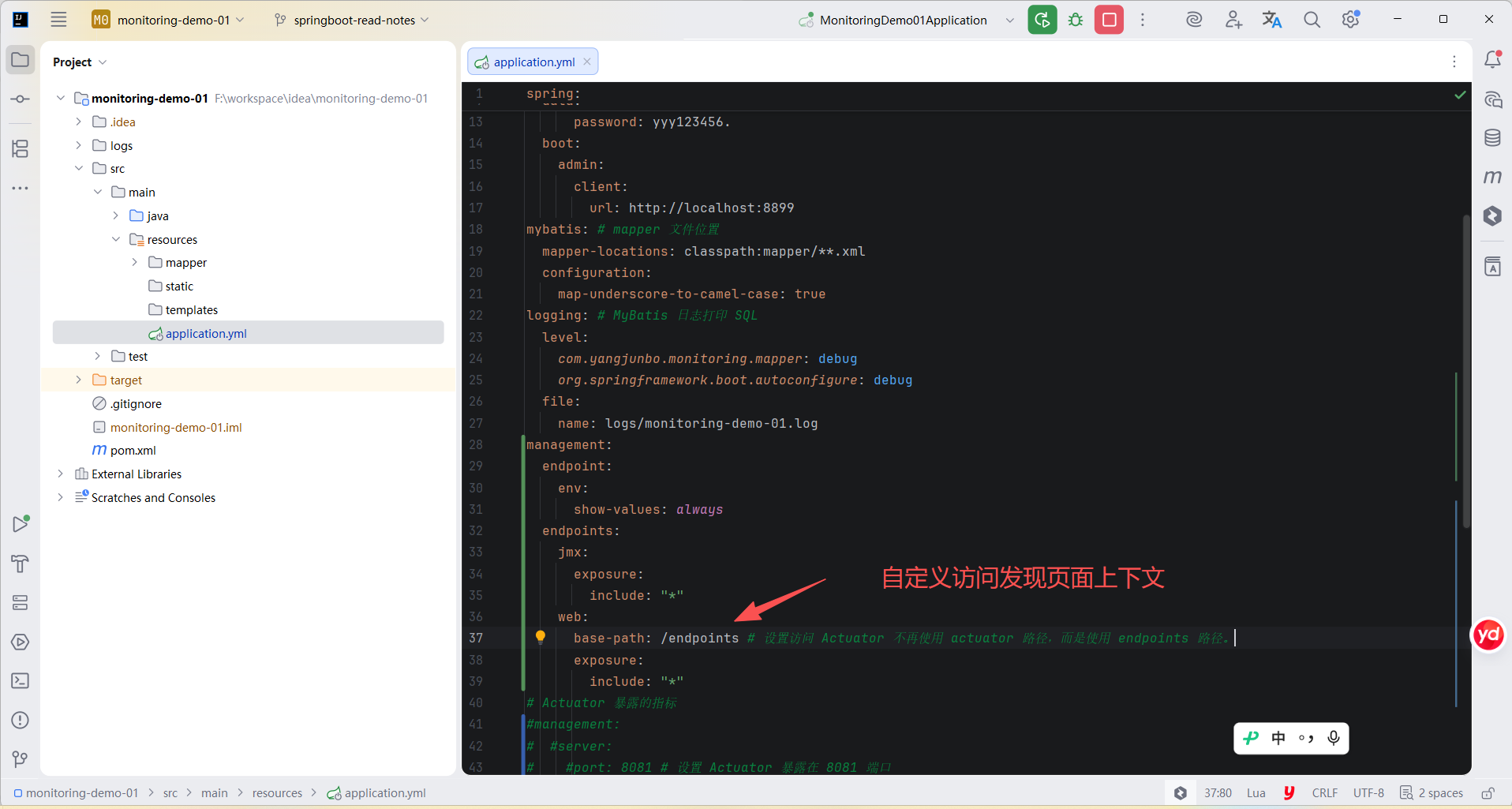Image resolution: width=1512 pixels, height=809 pixels.
Task: Expand the logs folder node
Action: (79, 145)
